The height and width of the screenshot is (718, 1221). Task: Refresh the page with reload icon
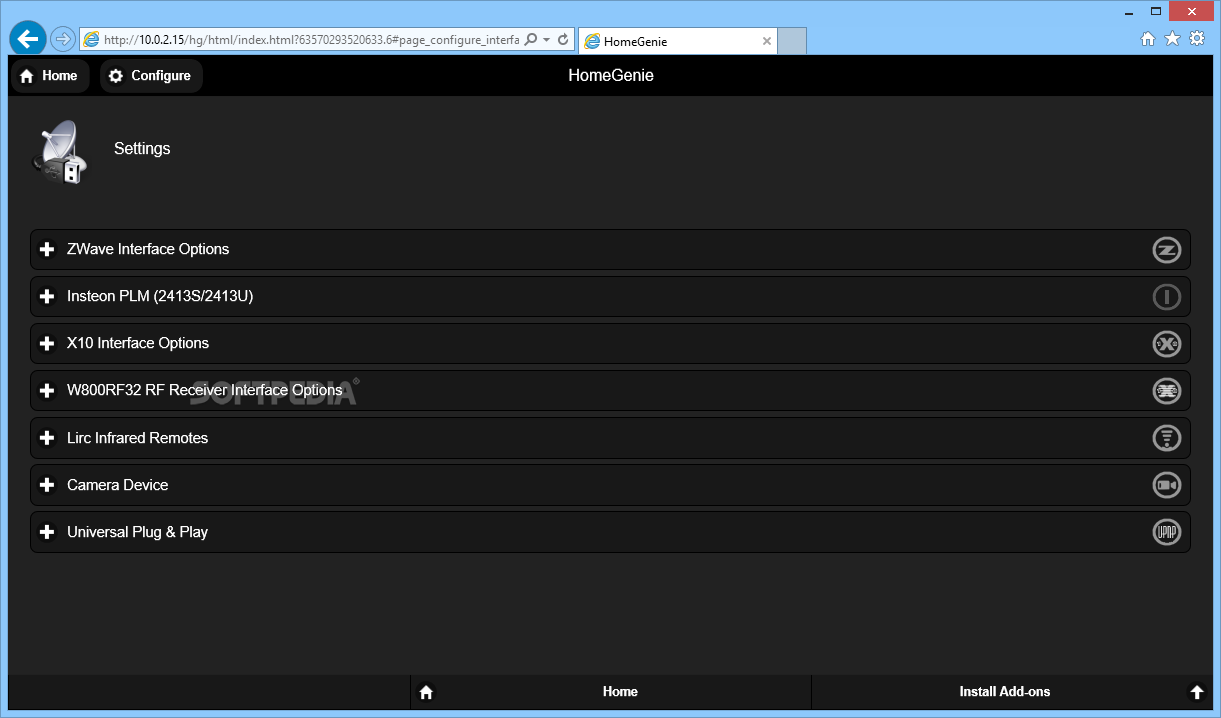563,39
